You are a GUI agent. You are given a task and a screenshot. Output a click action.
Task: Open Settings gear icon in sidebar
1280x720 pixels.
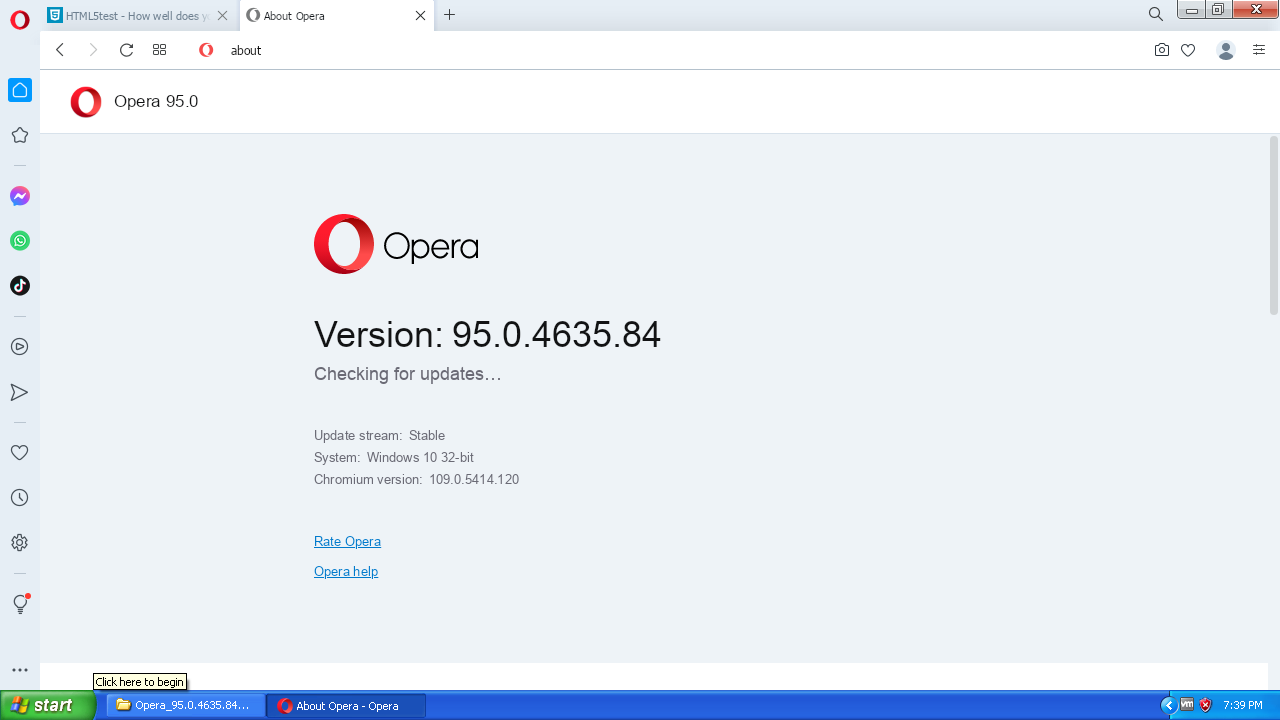click(x=19, y=543)
